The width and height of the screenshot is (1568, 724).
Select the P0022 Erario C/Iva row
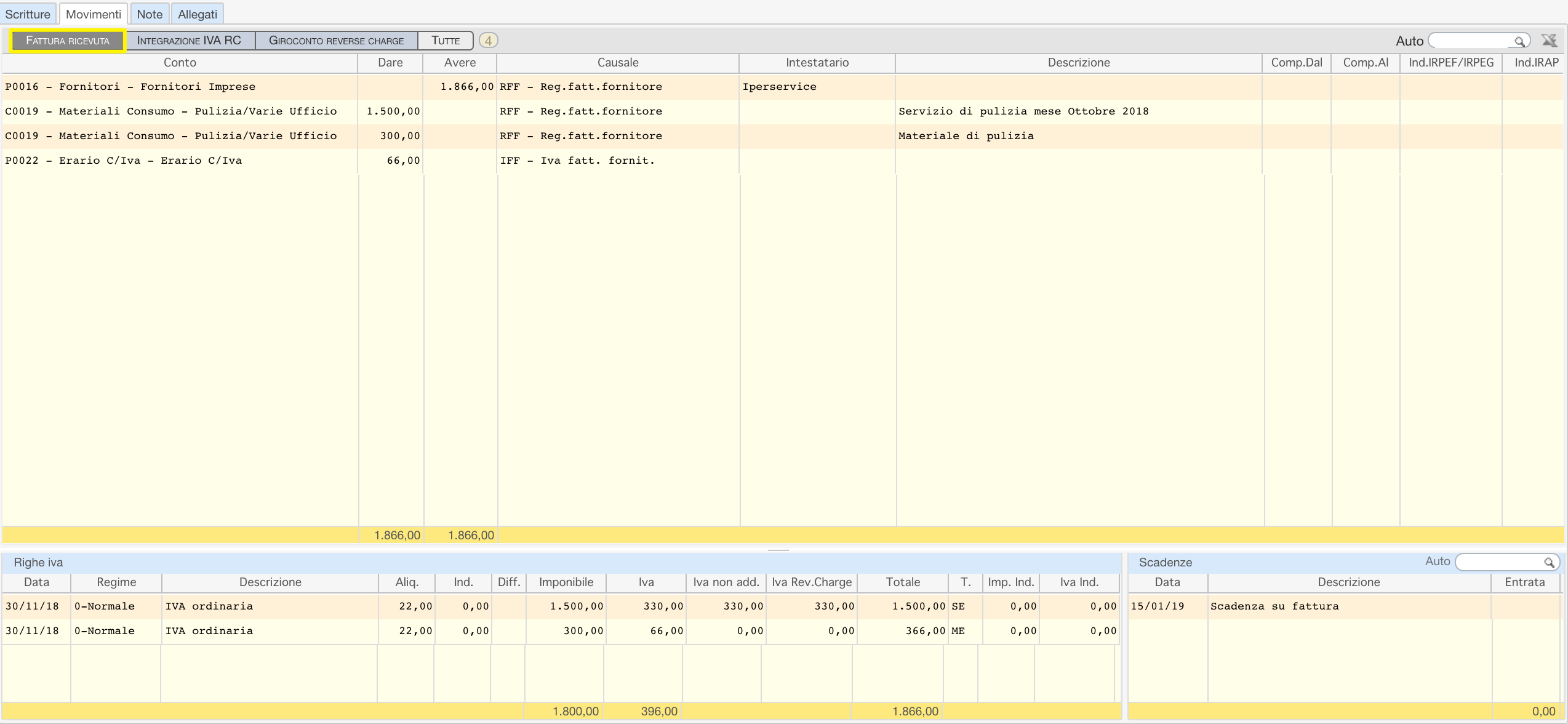pyautogui.click(x=783, y=161)
